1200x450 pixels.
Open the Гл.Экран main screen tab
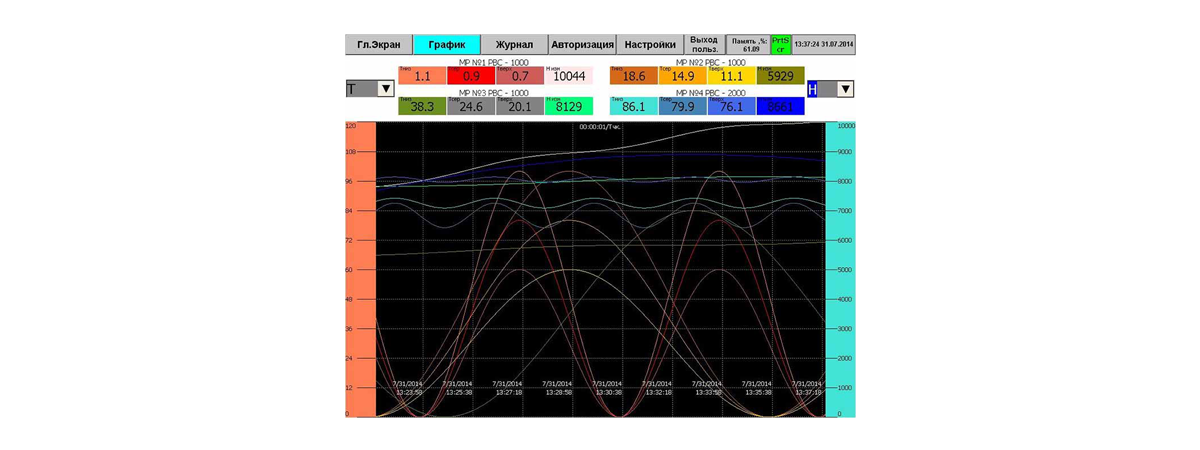pyautogui.click(x=379, y=45)
